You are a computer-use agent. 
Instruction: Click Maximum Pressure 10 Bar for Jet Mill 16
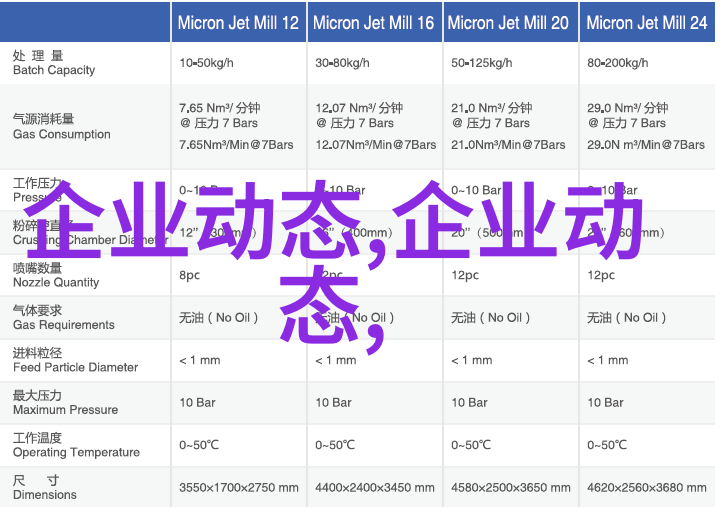click(333, 402)
